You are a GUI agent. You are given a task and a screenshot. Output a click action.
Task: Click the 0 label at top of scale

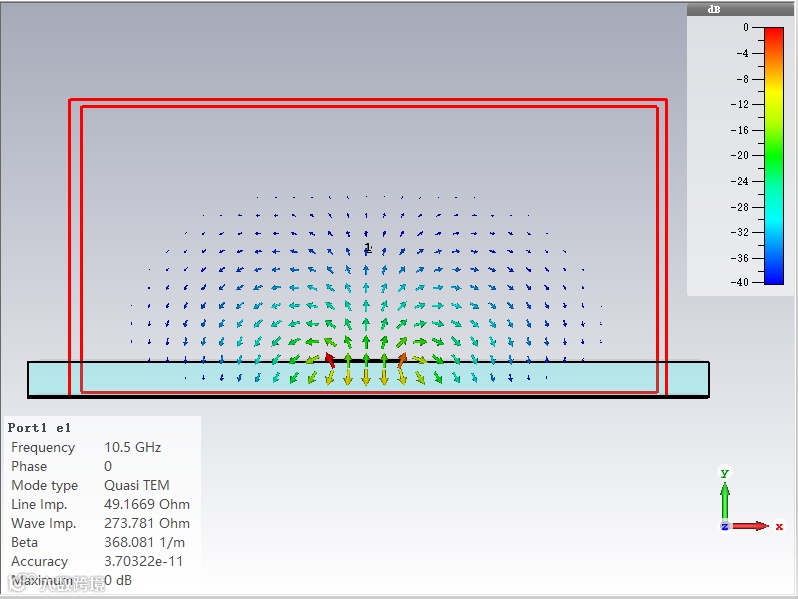coord(746,27)
